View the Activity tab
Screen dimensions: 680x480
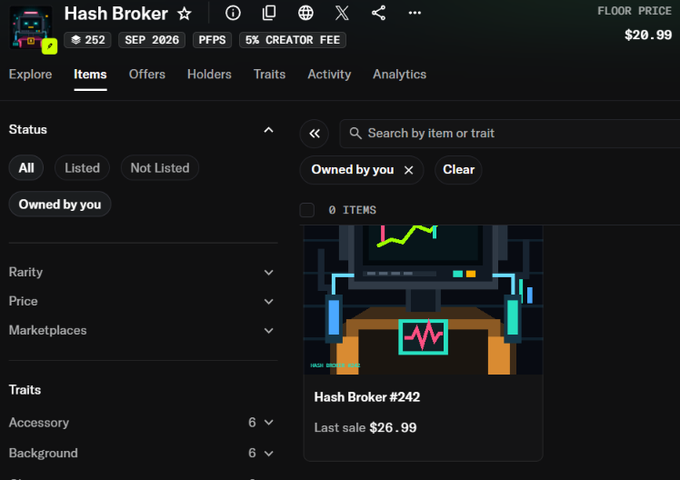point(329,74)
